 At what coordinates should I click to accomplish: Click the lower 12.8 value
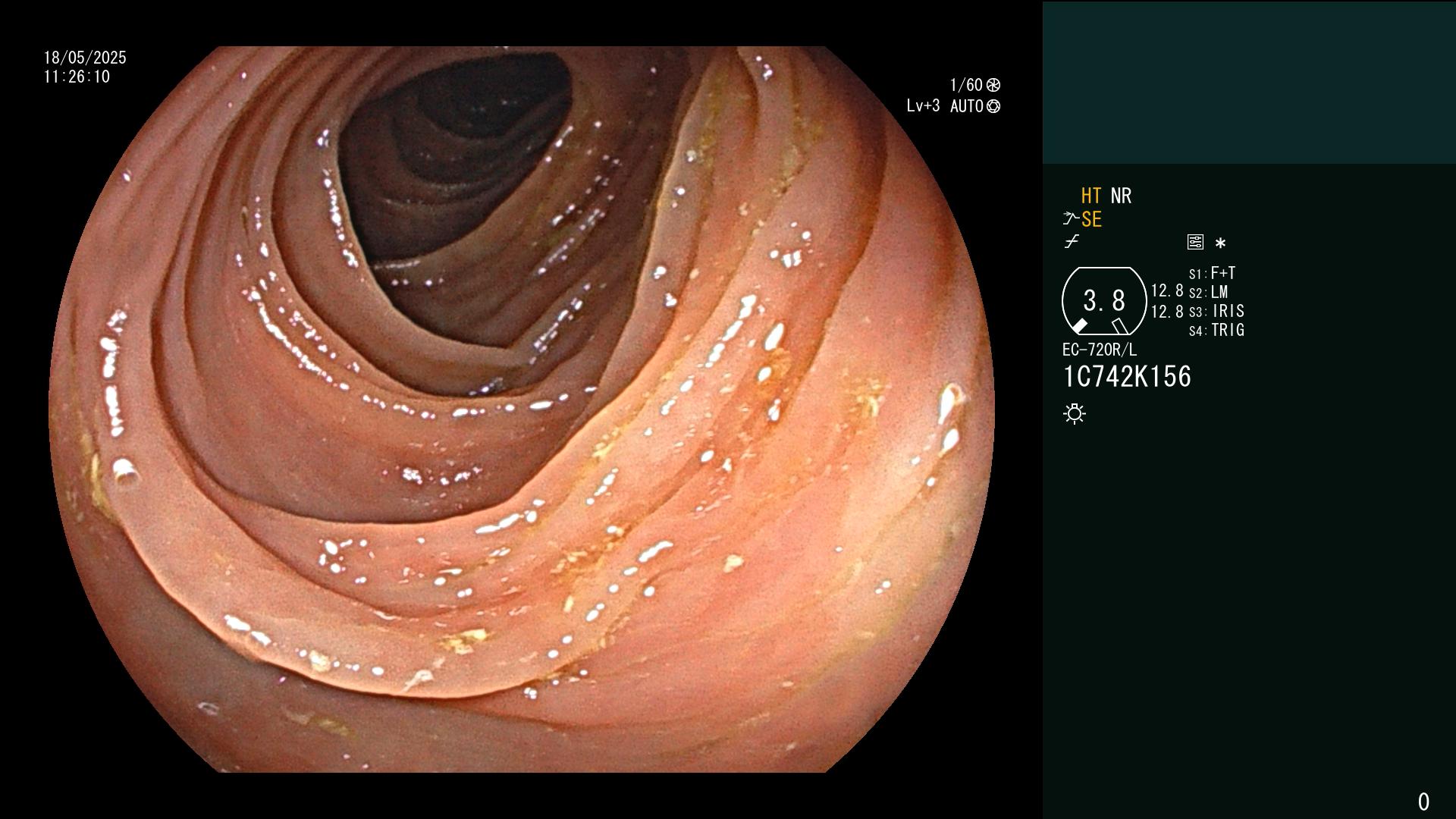(1167, 312)
